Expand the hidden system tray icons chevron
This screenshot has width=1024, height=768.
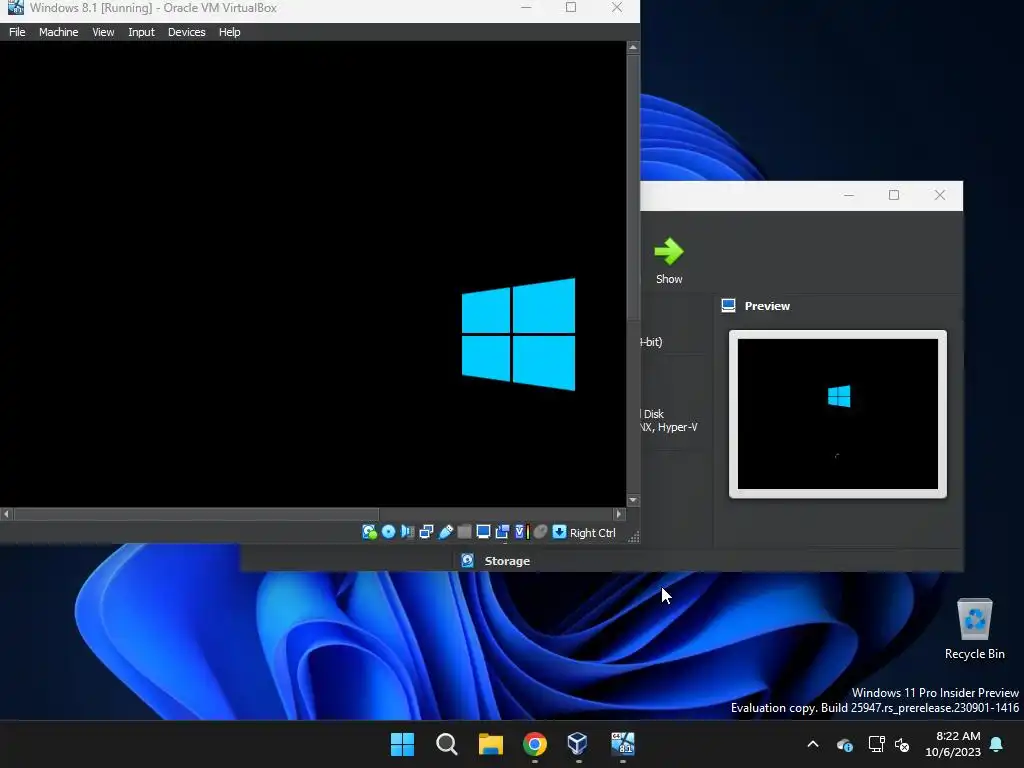point(813,744)
